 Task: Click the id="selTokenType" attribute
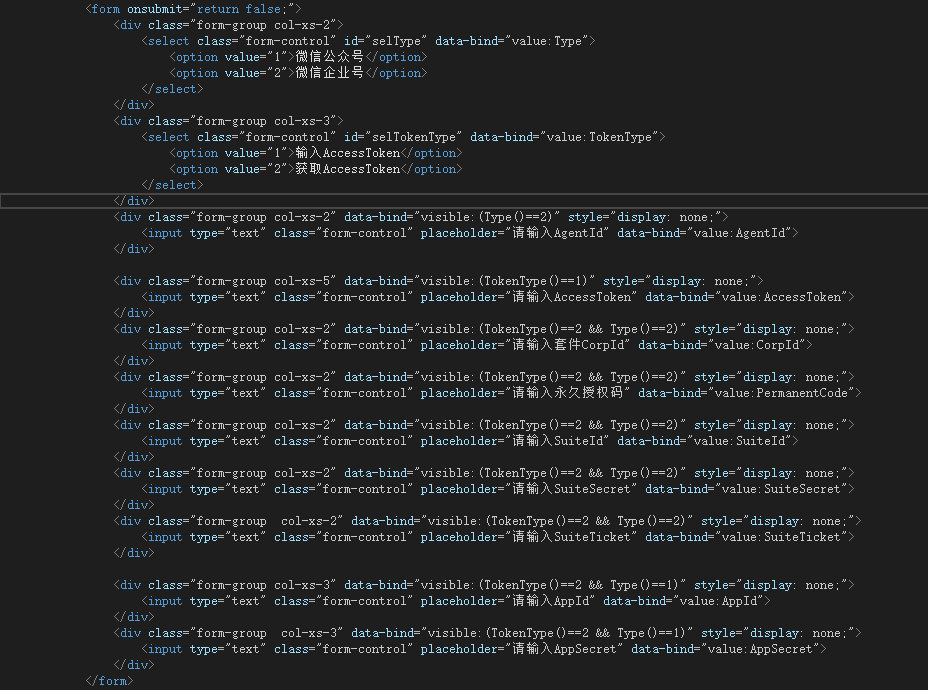point(403,137)
